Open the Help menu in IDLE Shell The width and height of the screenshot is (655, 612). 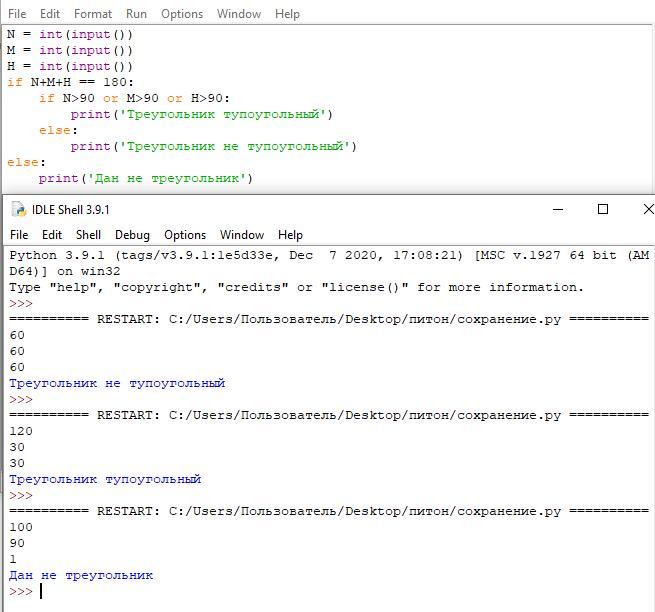pos(290,235)
